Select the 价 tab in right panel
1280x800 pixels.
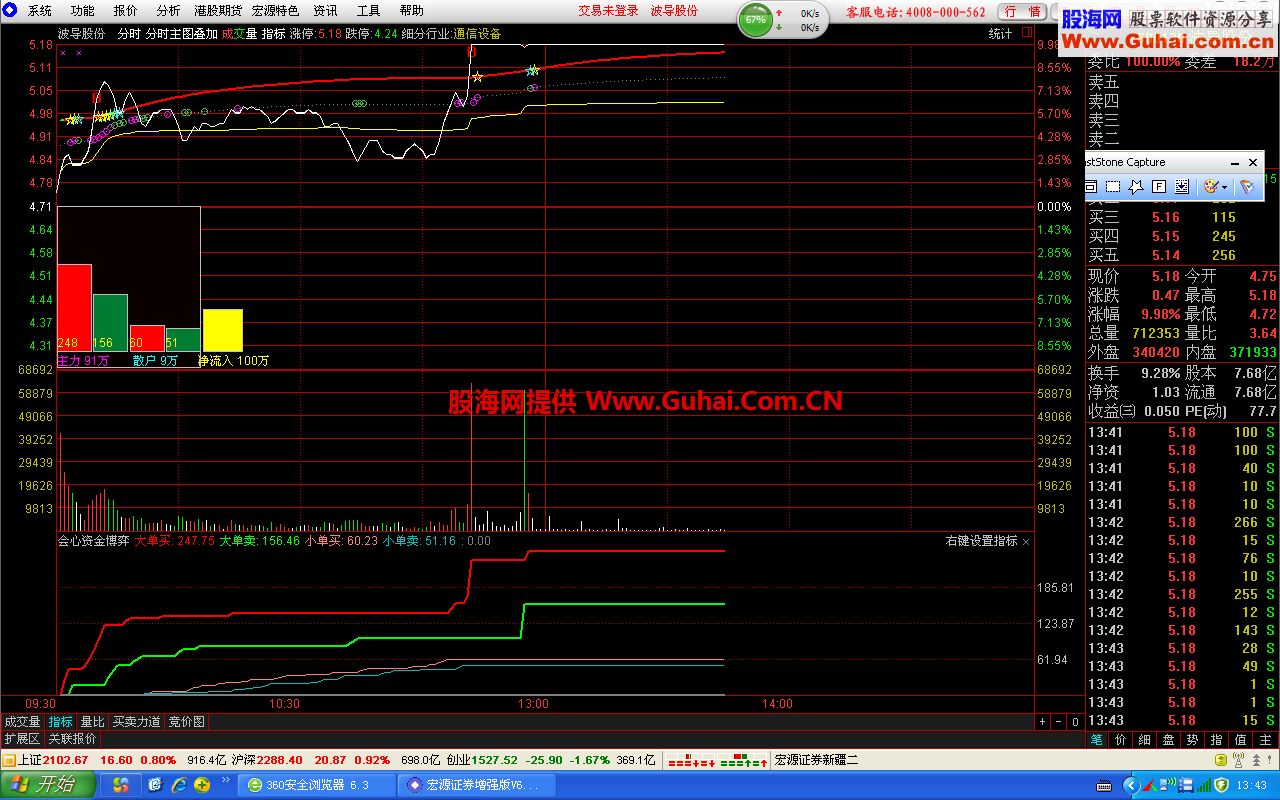[1120, 739]
